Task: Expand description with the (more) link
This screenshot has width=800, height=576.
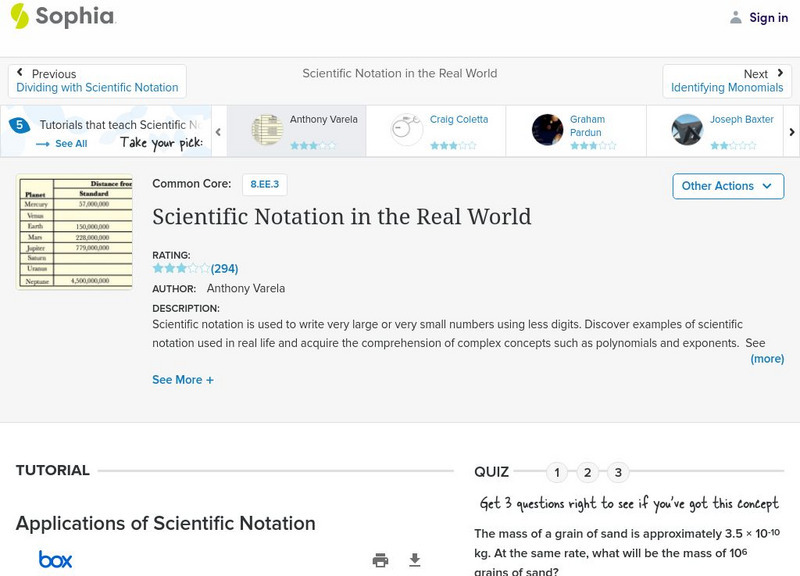Action: (767, 359)
